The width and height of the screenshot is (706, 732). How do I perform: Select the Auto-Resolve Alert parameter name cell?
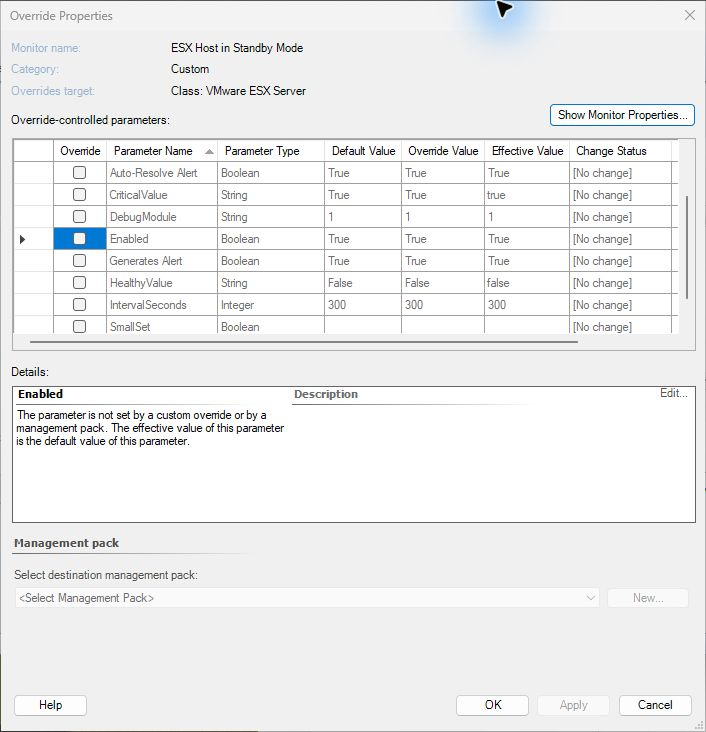(162, 173)
